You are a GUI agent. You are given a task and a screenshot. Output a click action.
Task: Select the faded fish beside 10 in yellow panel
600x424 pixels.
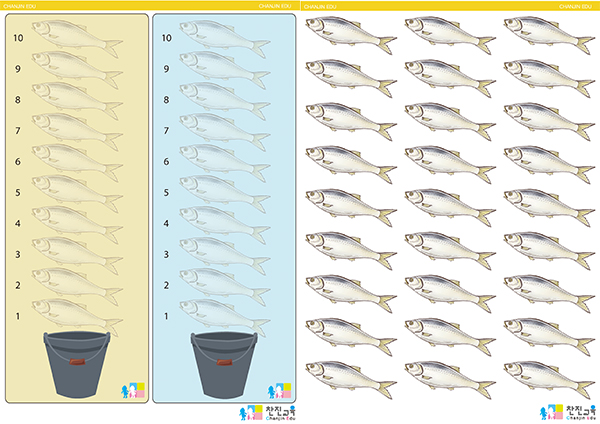pyautogui.click(x=77, y=39)
